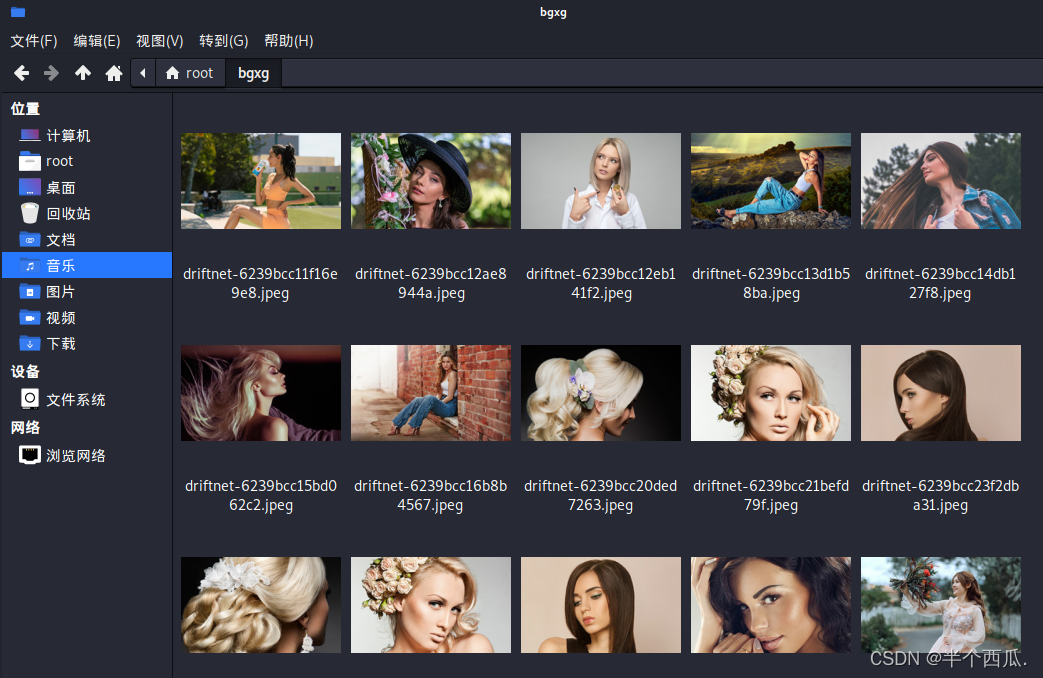Screen dimensions: 1043x678
Task: Select thumbnail of driftnet-6239bcc15bd062c2.jpeg
Action: click(x=261, y=393)
